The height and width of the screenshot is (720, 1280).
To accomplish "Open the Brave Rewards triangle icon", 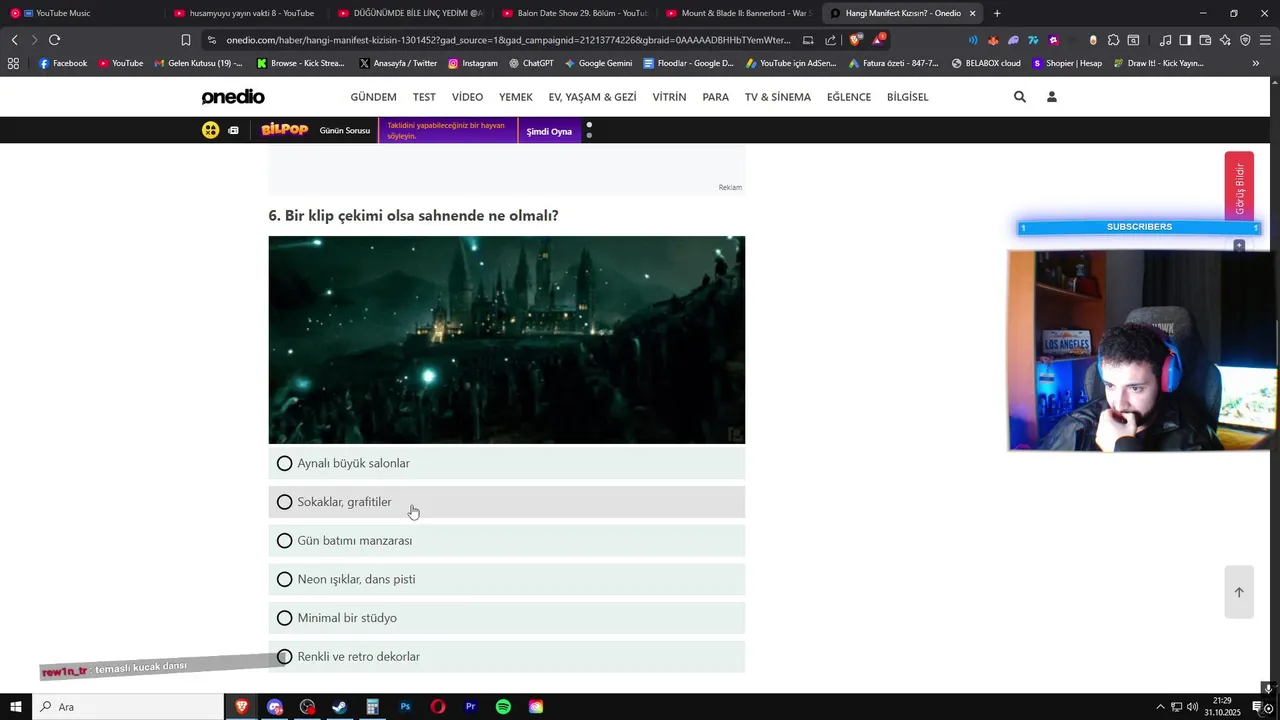I will pos(878,40).
